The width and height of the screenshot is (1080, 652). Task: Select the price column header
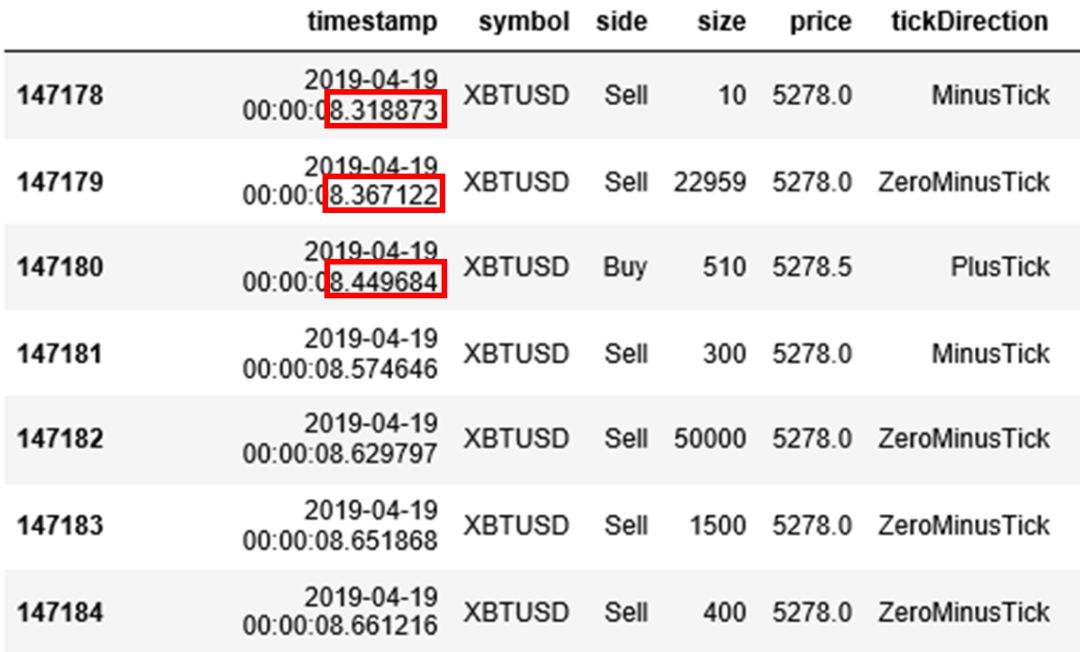pyautogui.click(x=820, y=22)
